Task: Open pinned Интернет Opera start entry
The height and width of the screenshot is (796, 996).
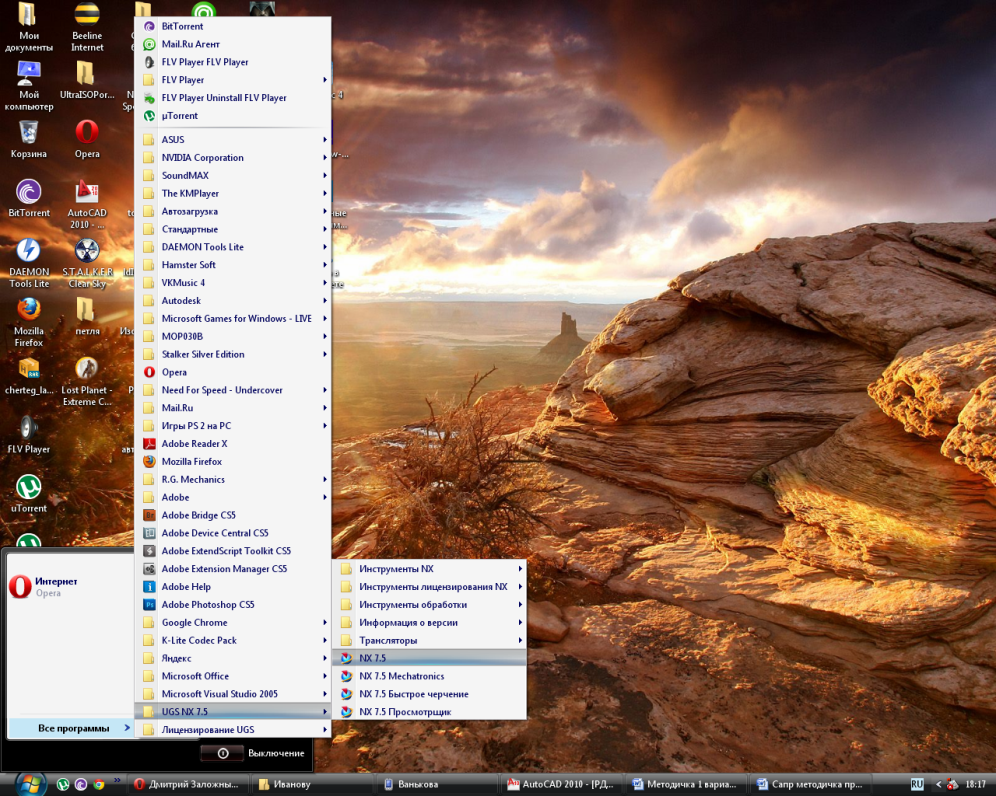Action: tap(70, 586)
